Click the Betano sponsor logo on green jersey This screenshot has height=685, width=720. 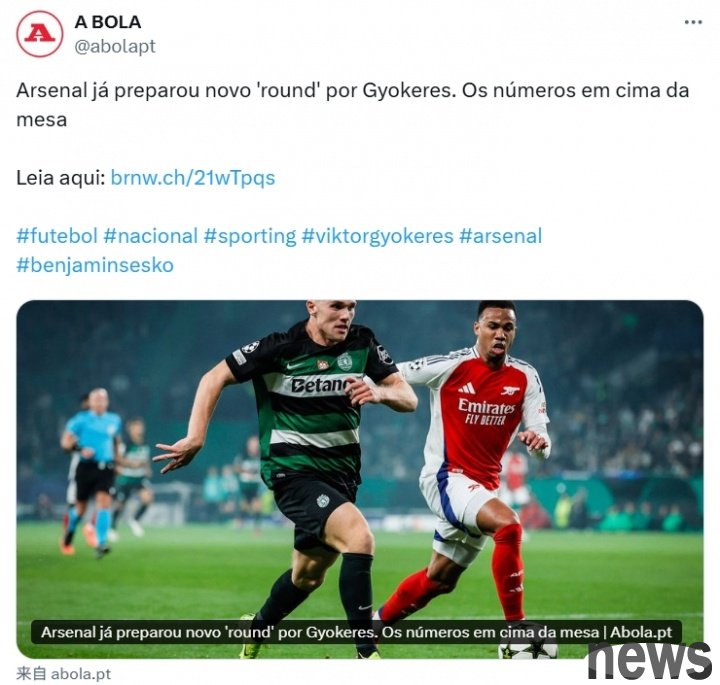321,385
